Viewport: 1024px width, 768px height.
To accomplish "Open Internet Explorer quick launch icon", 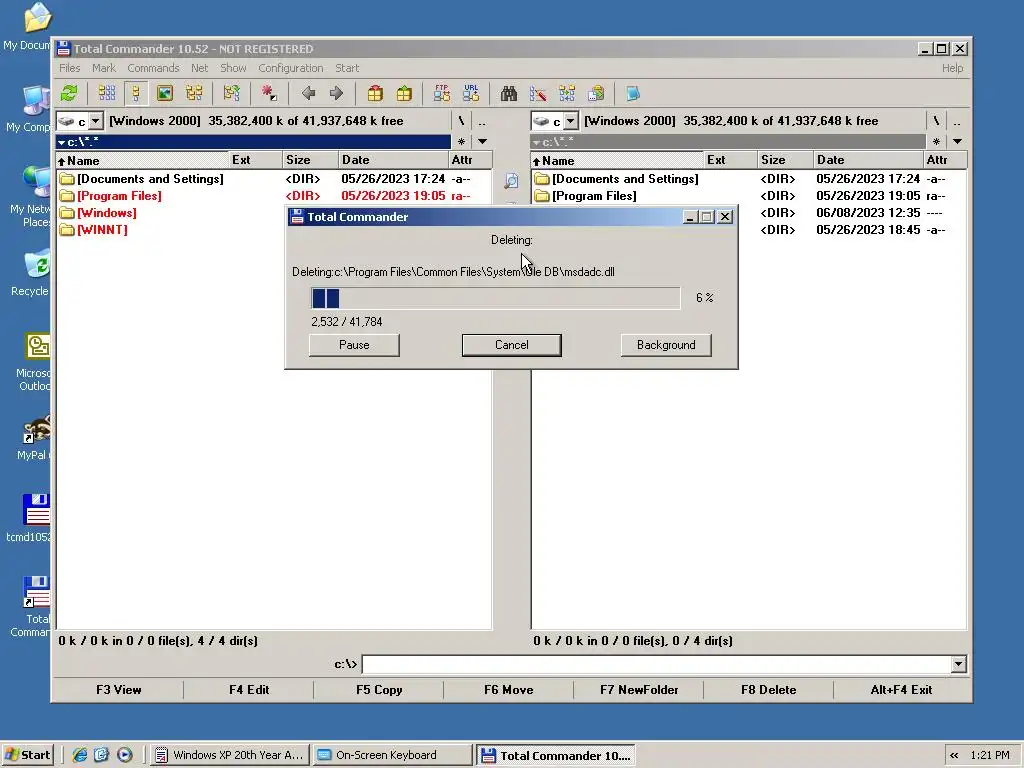I will pyautogui.click(x=80, y=755).
